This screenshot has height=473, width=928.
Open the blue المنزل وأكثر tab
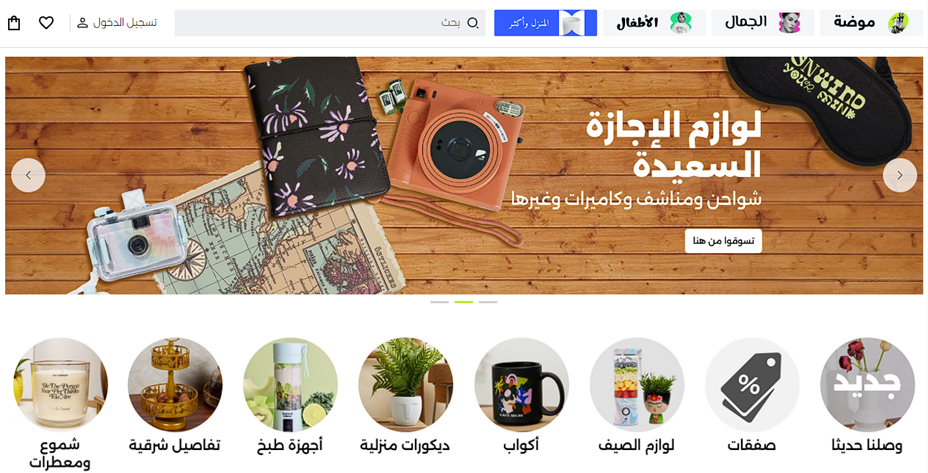pyautogui.click(x=546, y=23)
